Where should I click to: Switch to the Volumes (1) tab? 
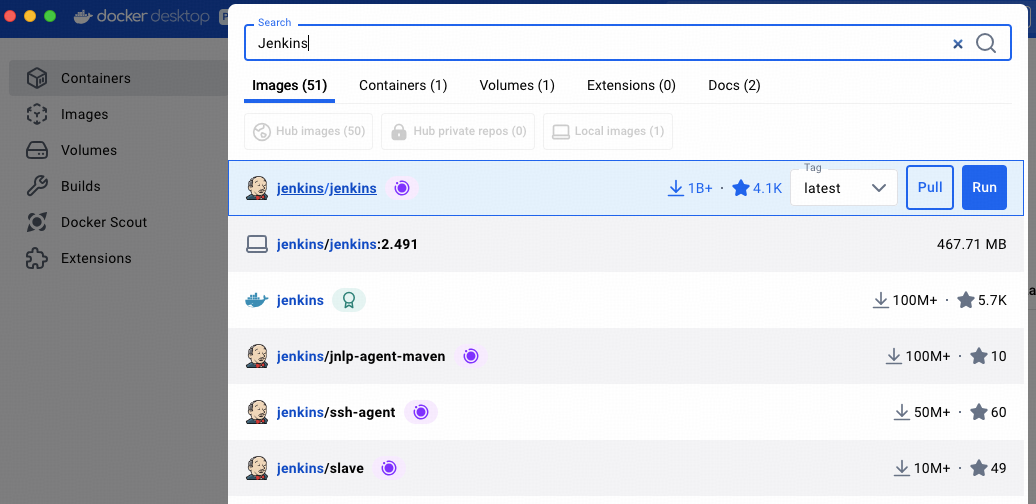tap(517, 86)
